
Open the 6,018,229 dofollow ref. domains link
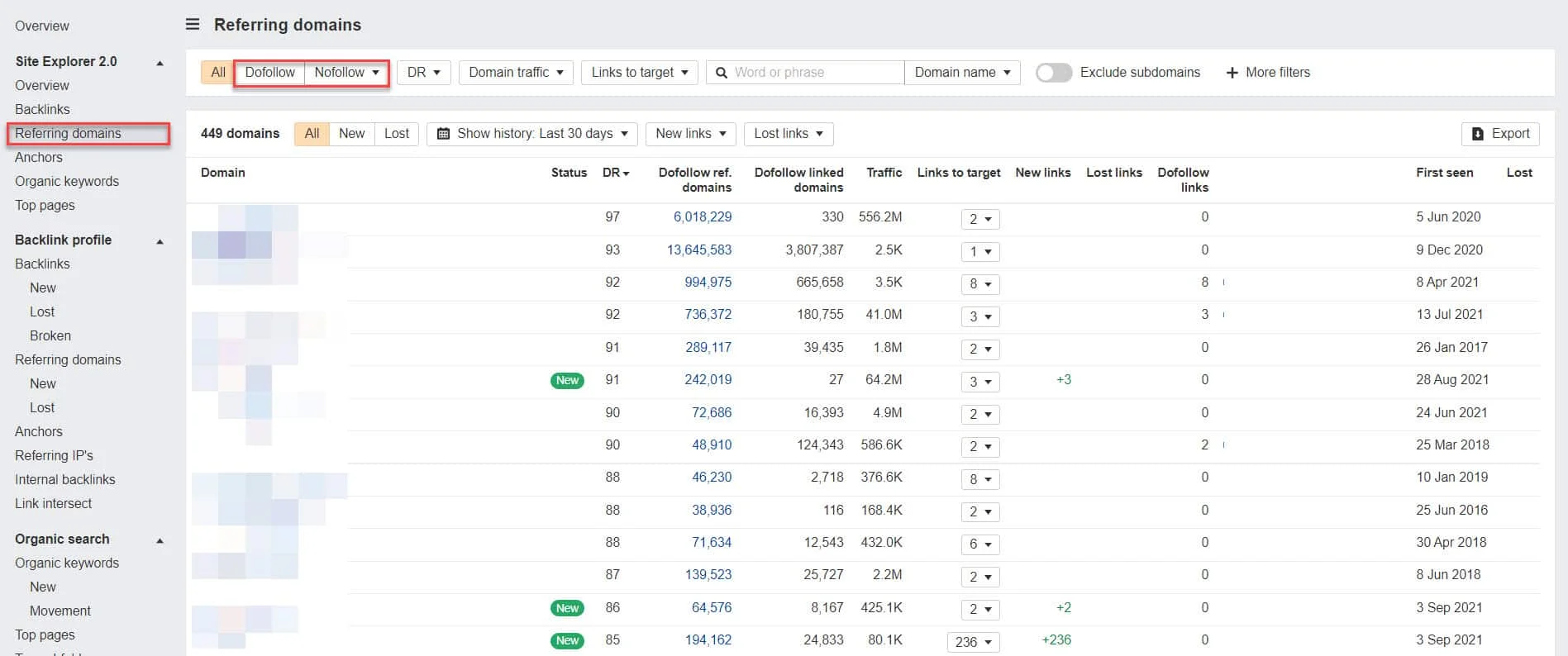point(702,217)
